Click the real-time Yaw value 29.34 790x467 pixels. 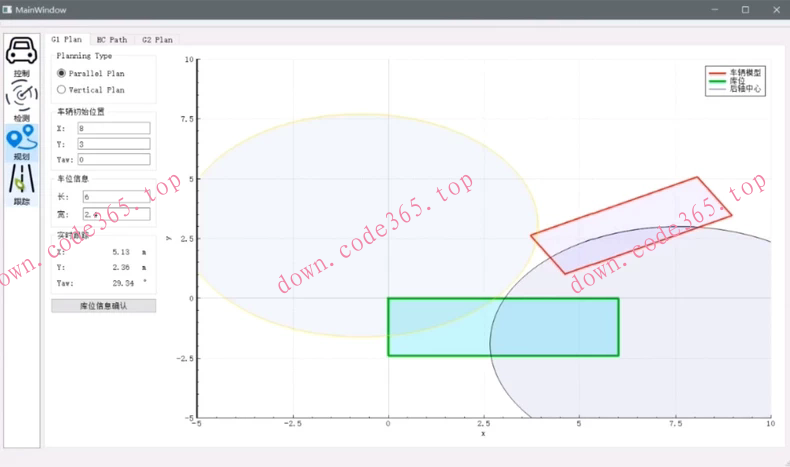pyautogui.click(x=123, y=284)
